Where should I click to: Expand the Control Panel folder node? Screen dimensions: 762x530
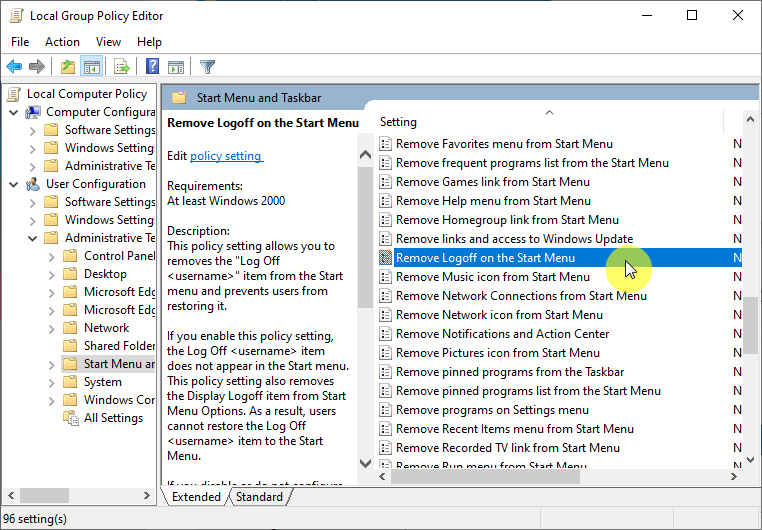[51, 256]
